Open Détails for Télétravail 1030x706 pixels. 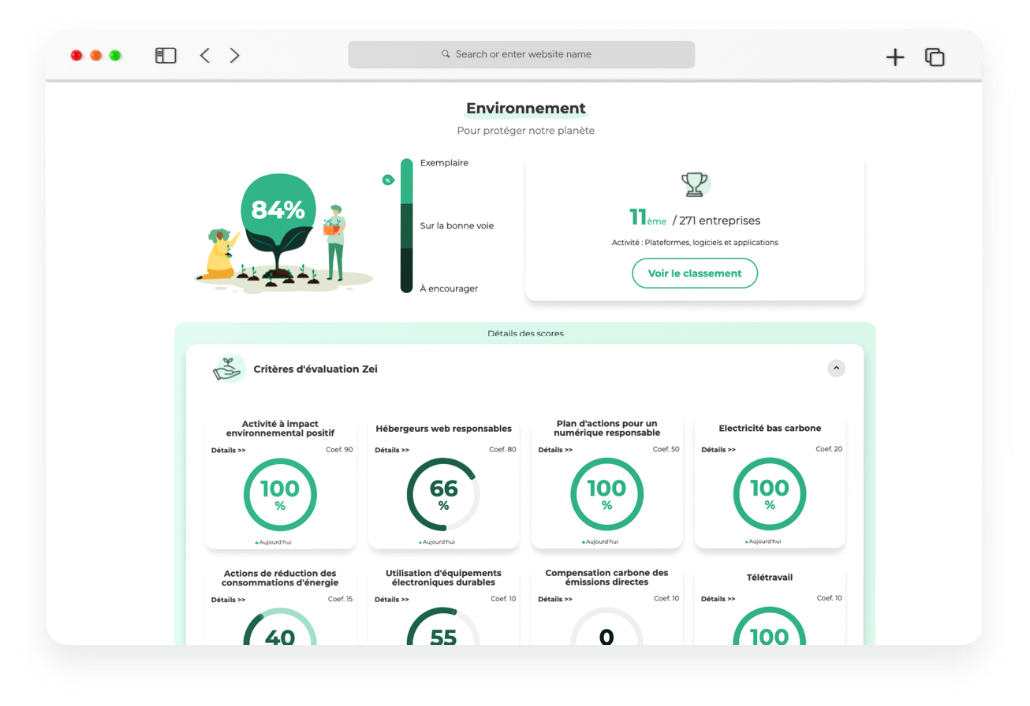[x=718, y=599]
